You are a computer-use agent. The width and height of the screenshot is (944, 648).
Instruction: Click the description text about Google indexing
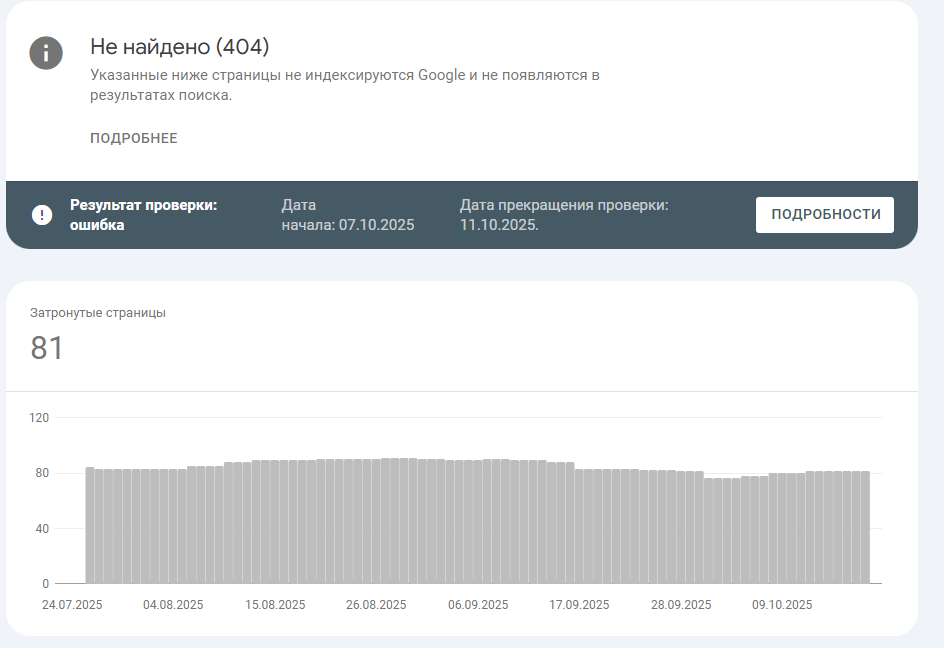(345, 85)
